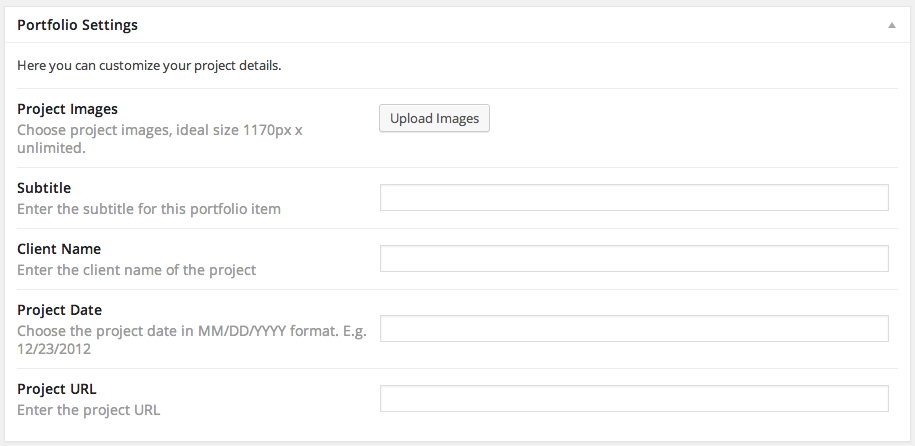Collapse the Portfolio Settings panel arrow
This screenshot has width=915, height=446.
tap(892, 25)
